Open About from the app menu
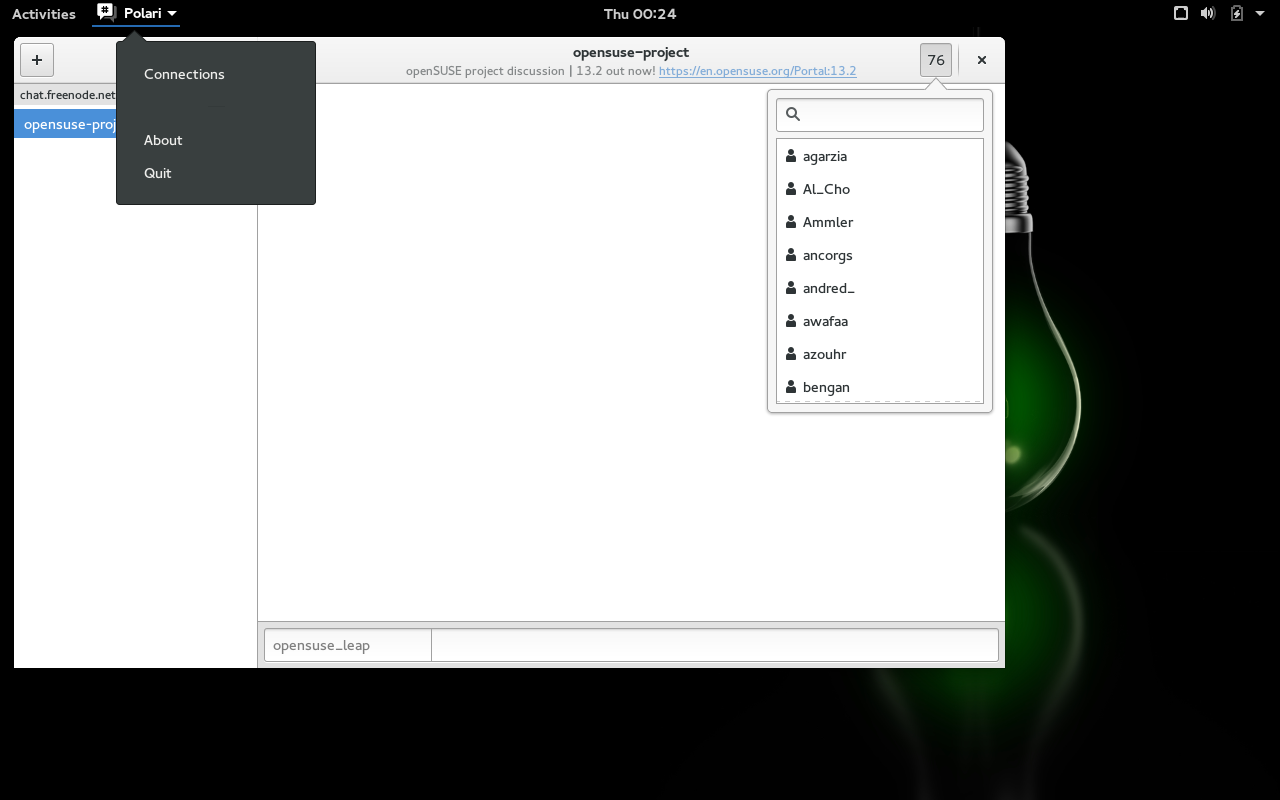 click(x=163, y=140)
